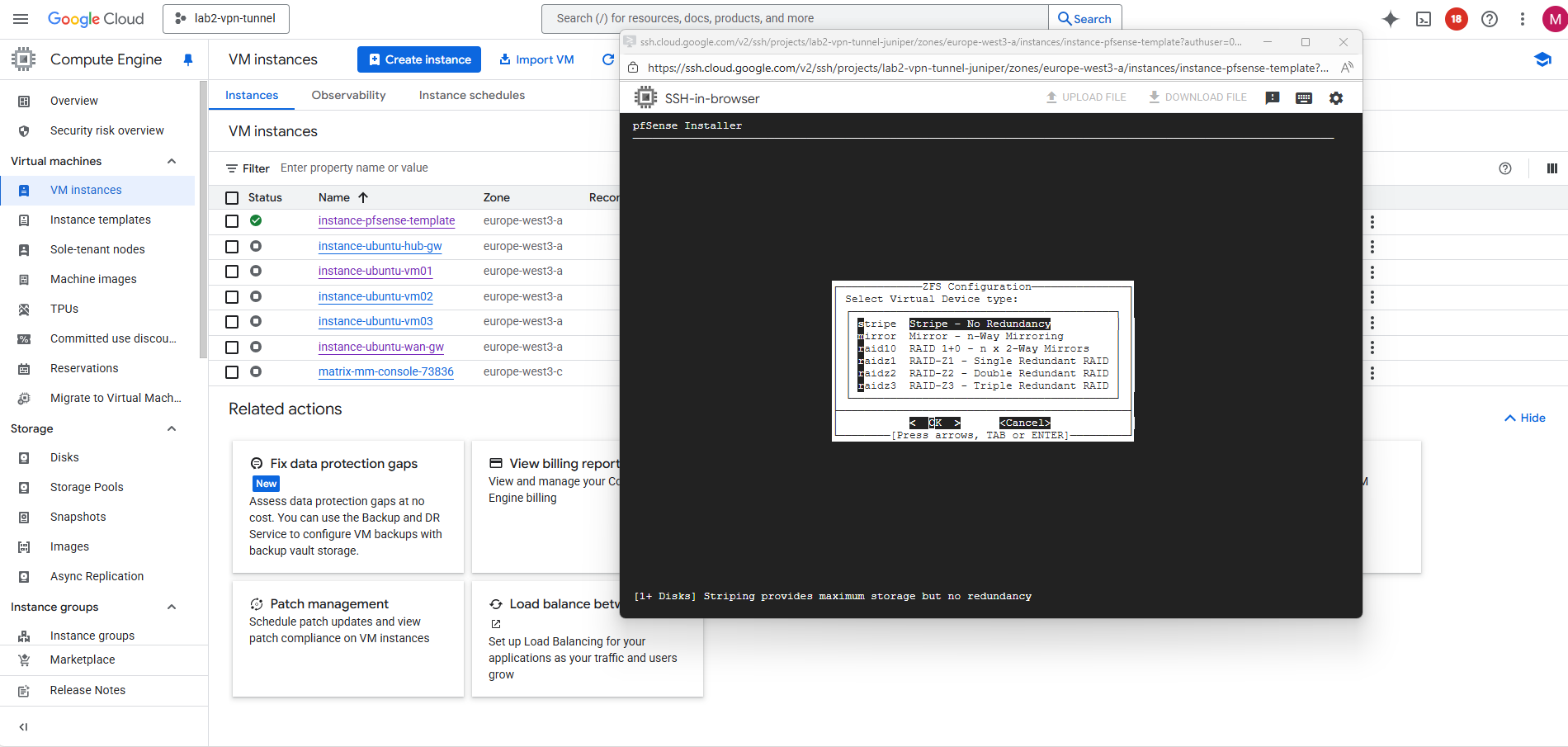
Task: Click the Filter property input field
Action: tap(413, 168)
